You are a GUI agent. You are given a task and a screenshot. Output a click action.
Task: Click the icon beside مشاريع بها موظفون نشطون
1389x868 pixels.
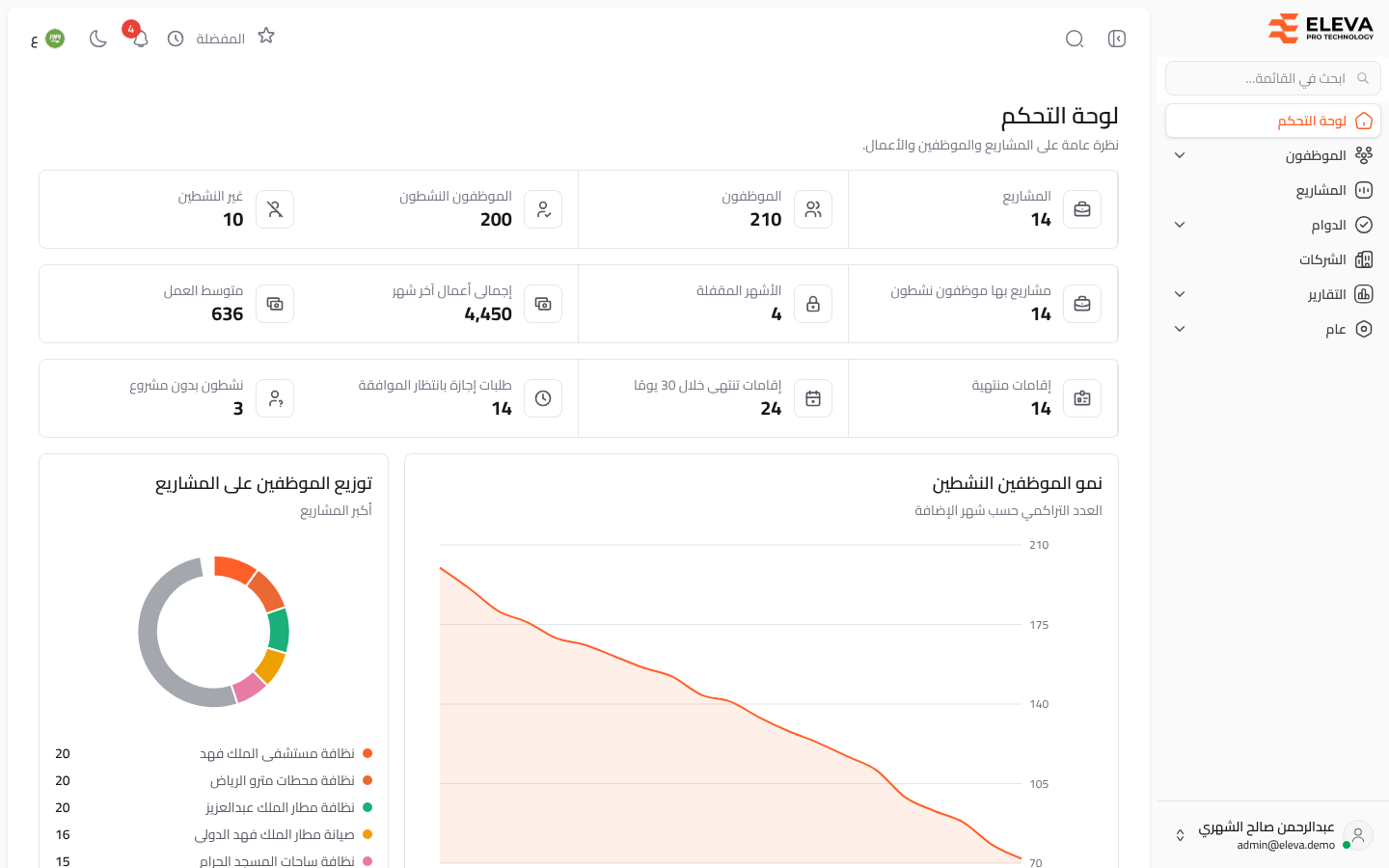tap(1082, 304)
